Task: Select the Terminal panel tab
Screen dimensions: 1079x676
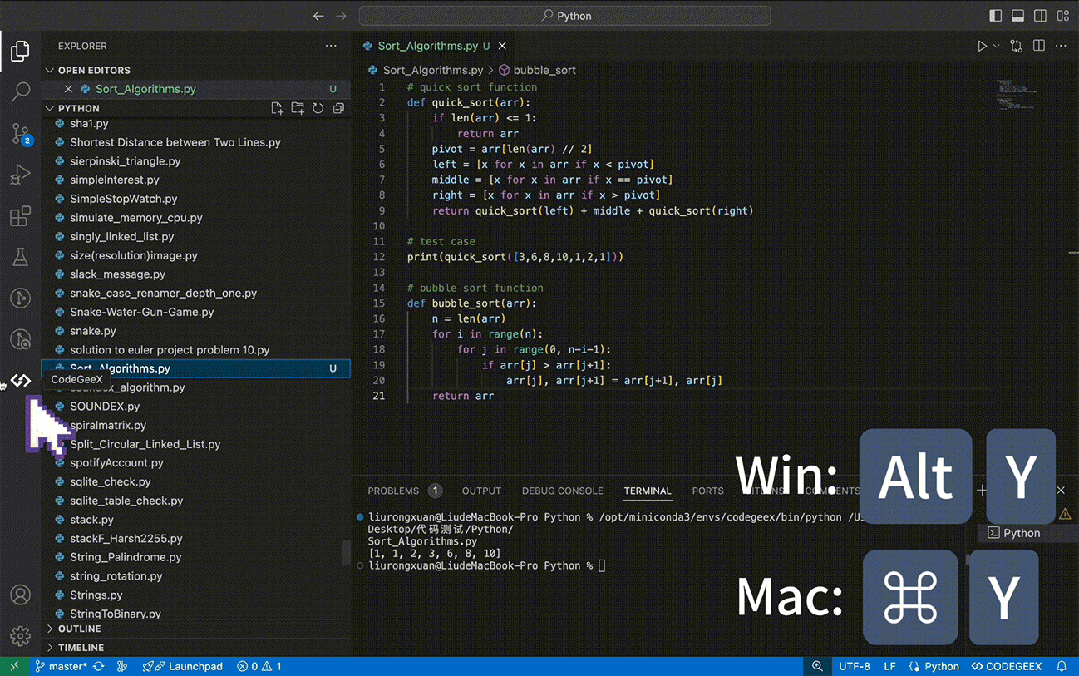Action: (x=647, y=491)
